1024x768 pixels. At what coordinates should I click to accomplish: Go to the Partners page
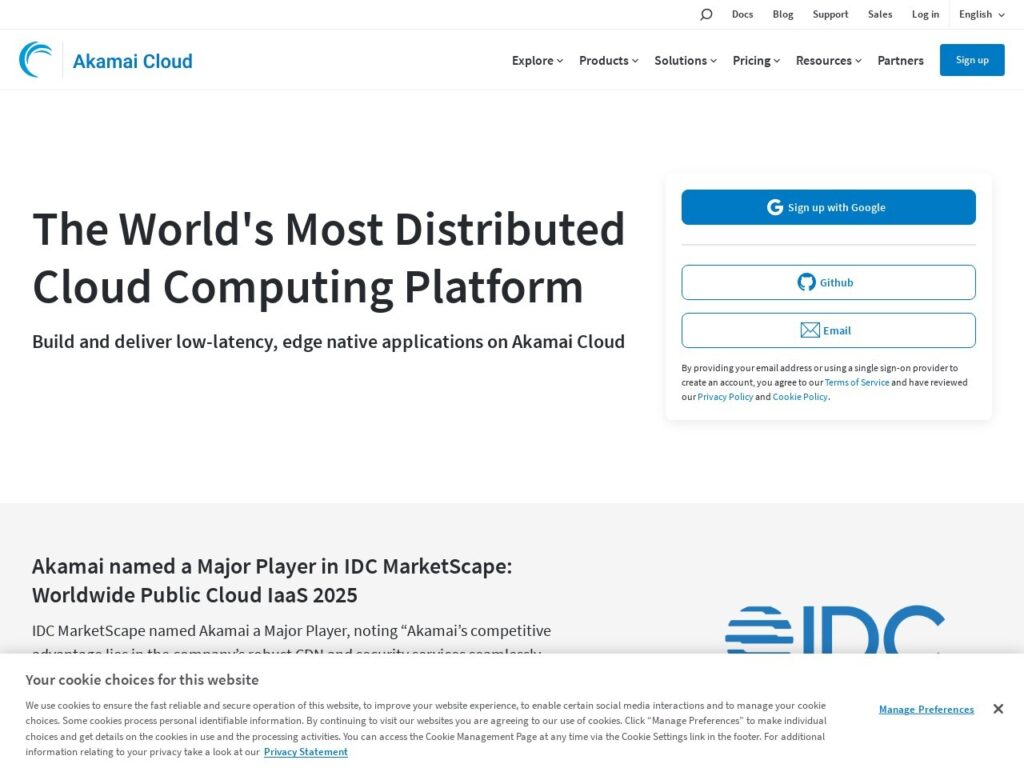tap(900, 61)
